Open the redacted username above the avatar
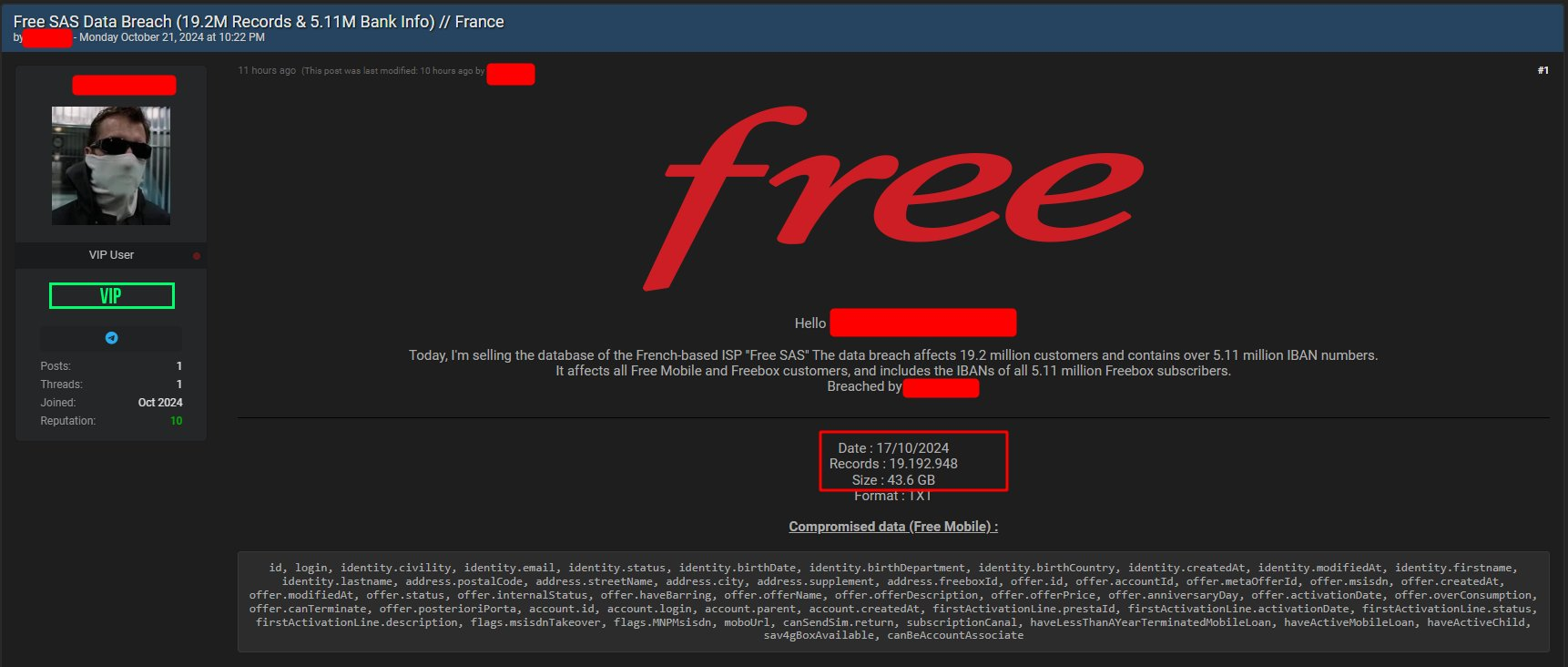1568x667 pixels. [124, 86]
